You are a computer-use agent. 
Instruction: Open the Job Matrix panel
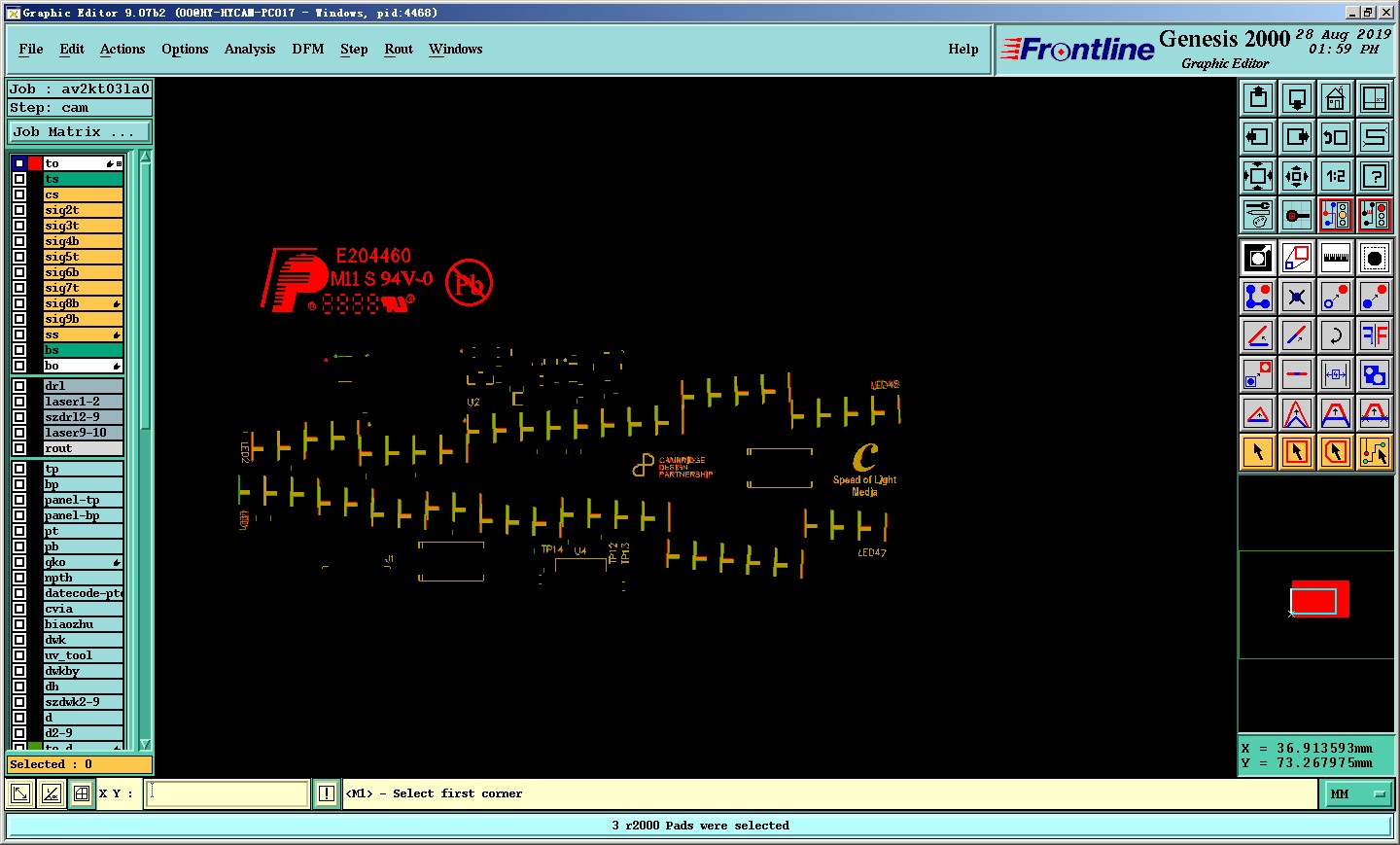coord(80,132)
